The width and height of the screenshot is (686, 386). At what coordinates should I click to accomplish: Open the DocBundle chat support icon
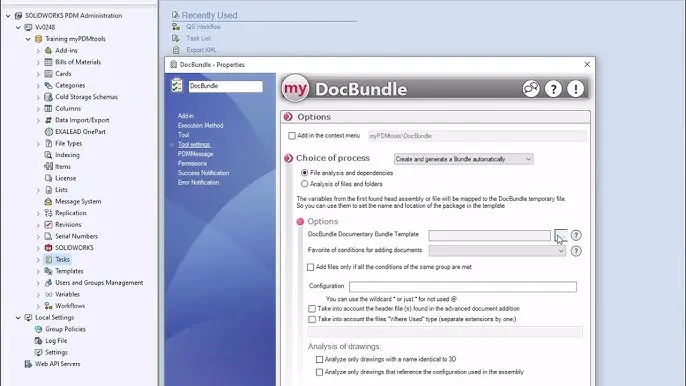(531, 89)
